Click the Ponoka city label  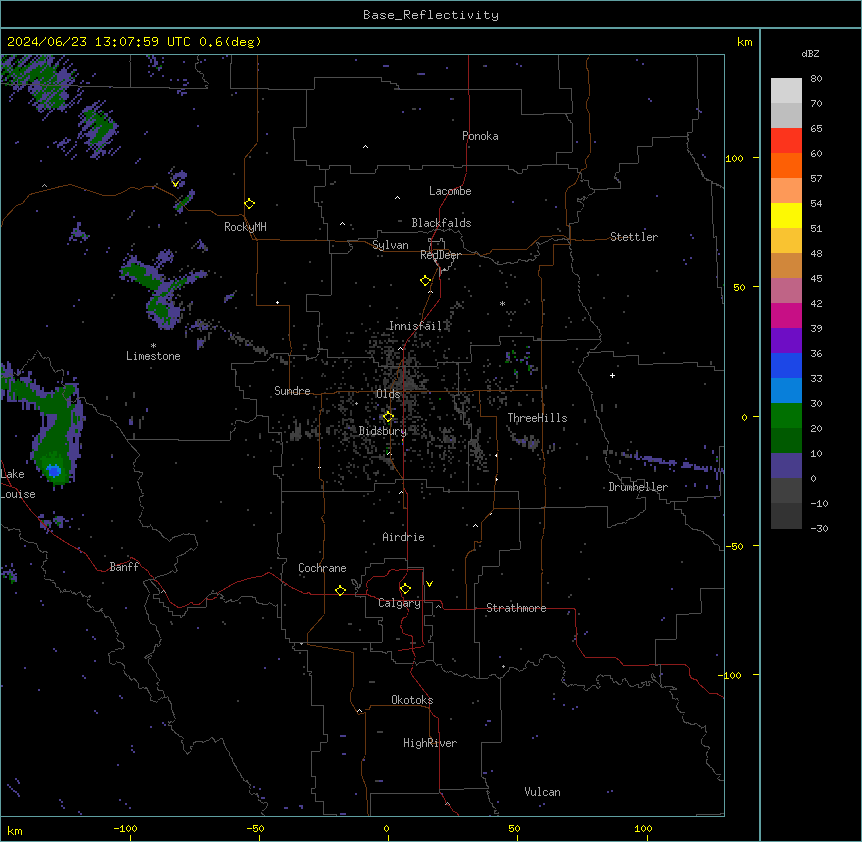click(x=480, y=136)
